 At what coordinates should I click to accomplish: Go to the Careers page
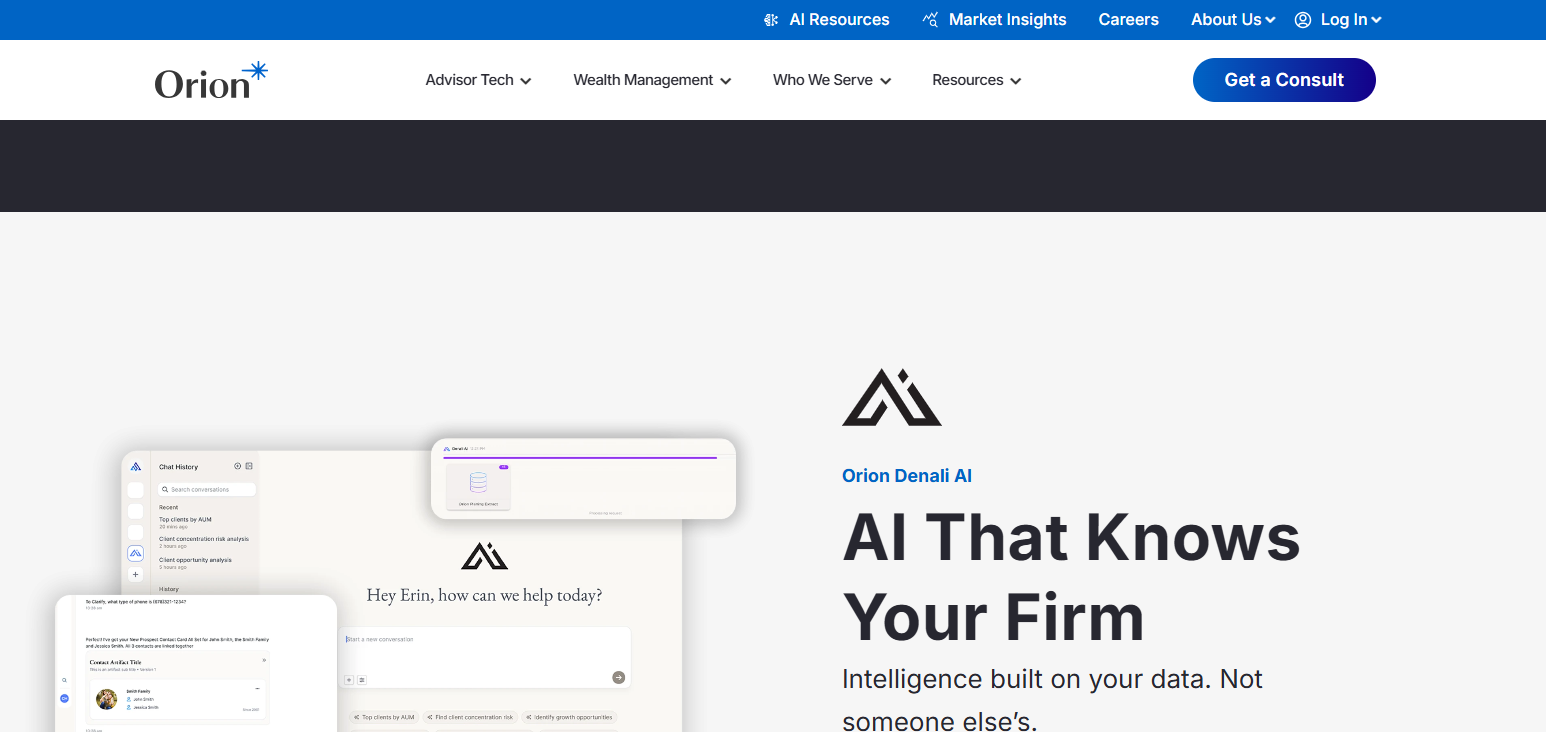point(1128,20)
